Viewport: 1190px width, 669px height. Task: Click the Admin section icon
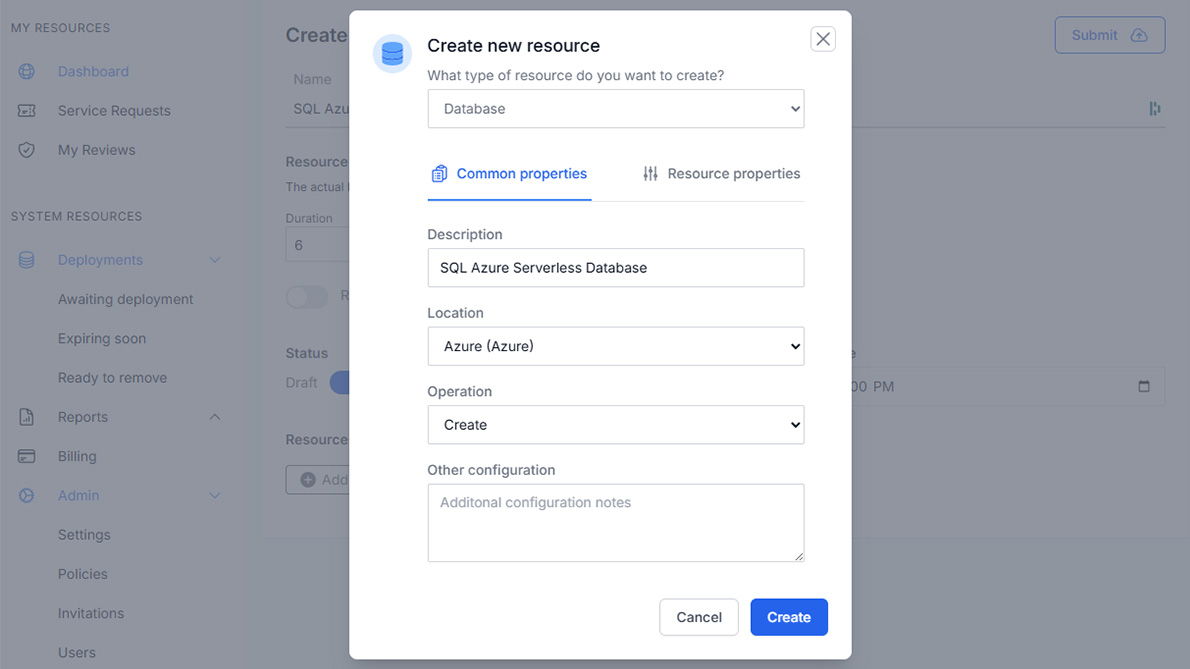(x=27, y=496)
